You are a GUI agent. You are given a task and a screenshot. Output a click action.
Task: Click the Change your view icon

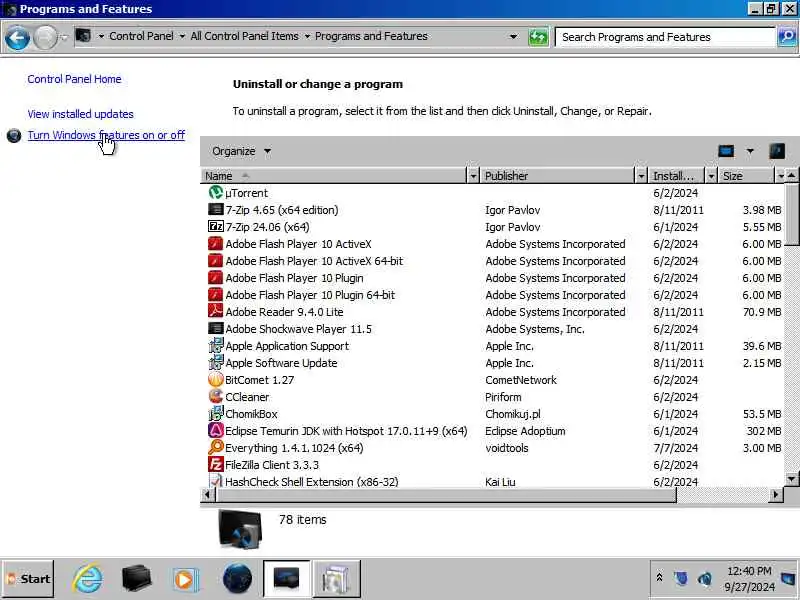726,151
